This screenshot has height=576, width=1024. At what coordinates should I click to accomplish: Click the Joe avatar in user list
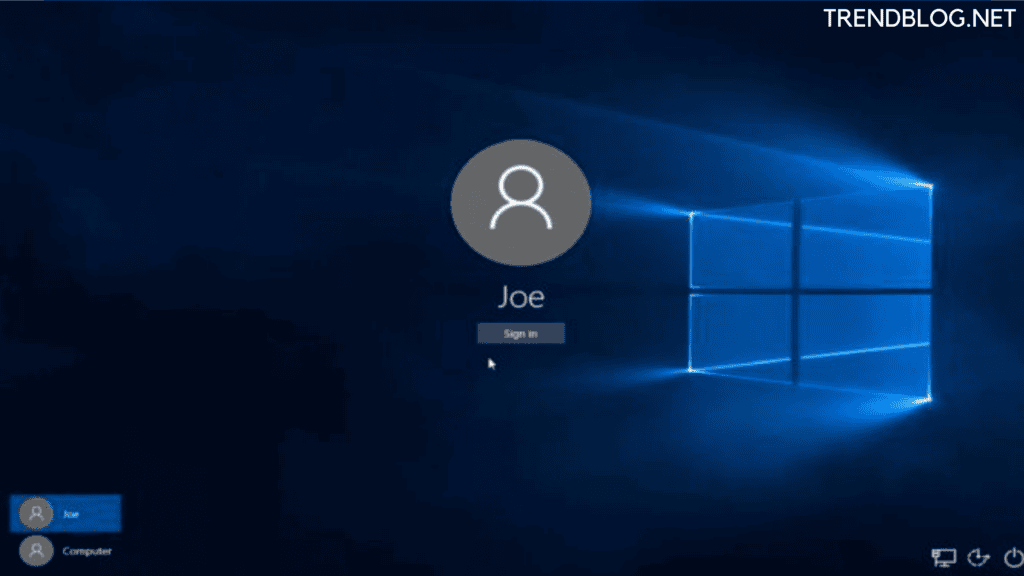pyautogui.click(x=36, y=513)
